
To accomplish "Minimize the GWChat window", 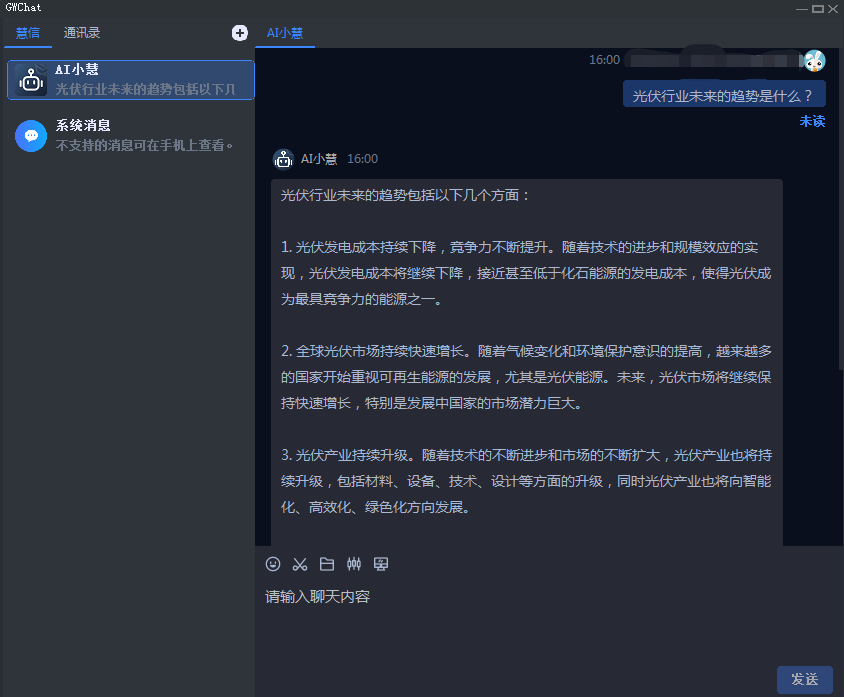I will [x=801, y=9].
